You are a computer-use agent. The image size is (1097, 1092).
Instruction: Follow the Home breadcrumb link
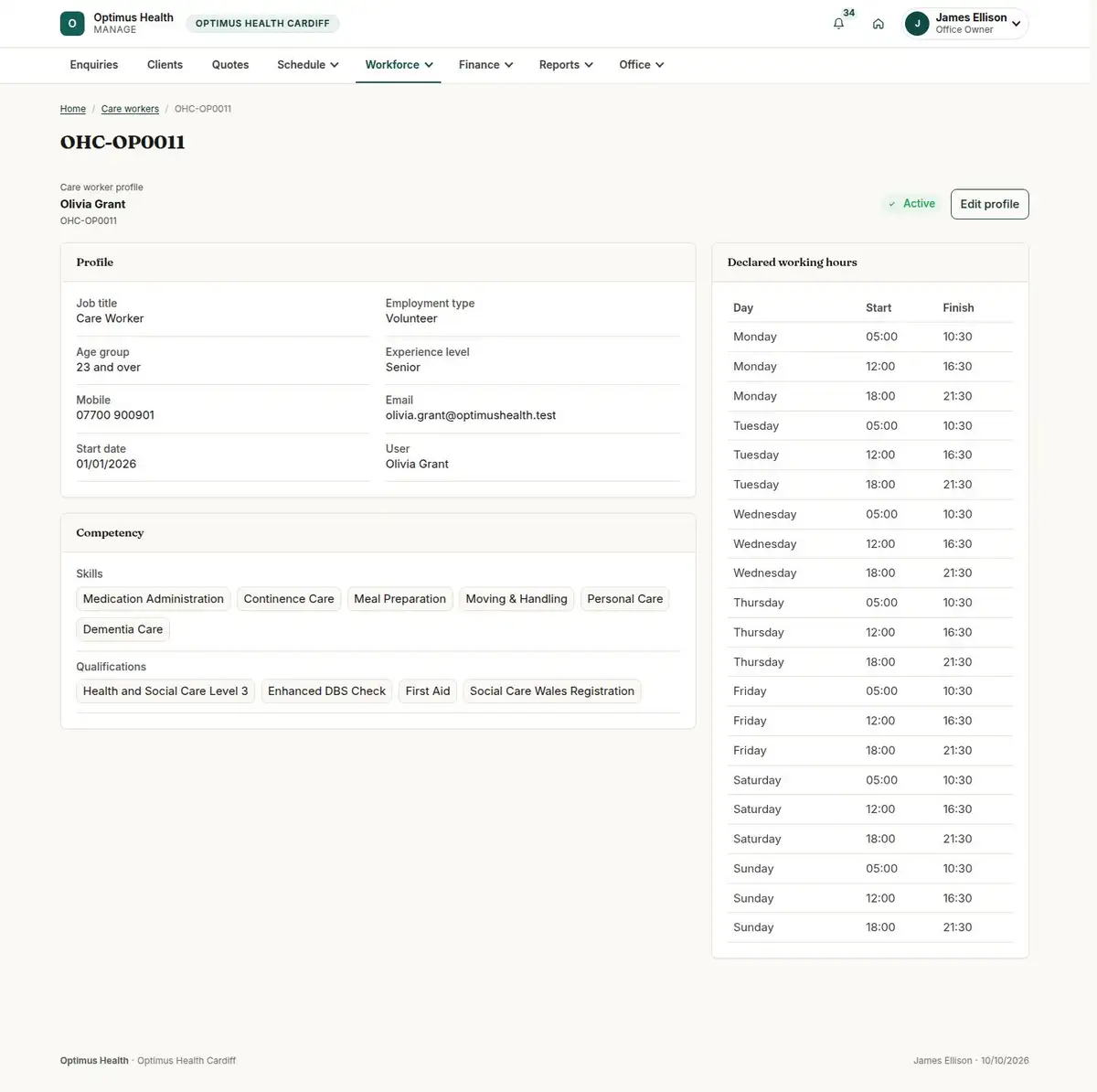pyautogui.click(x=73, y=109)
